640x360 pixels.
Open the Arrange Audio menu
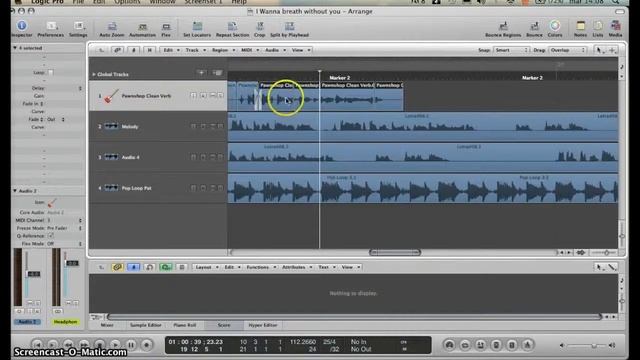[275, 50]
